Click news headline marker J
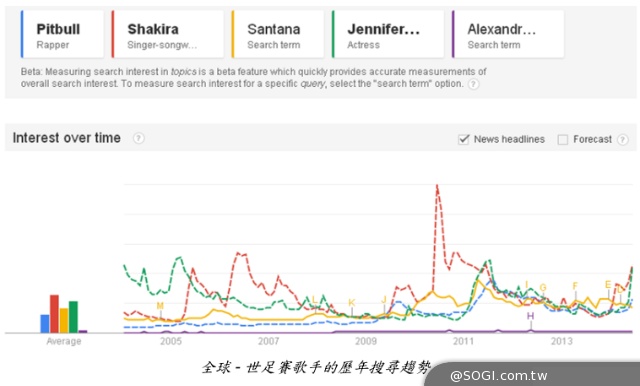640x386 pixels. (384, 300)
